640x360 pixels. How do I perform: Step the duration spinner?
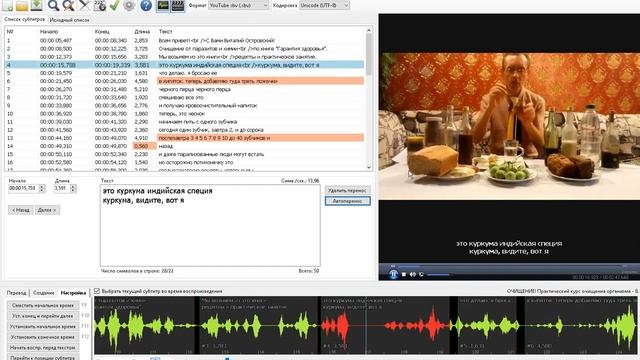73,188
